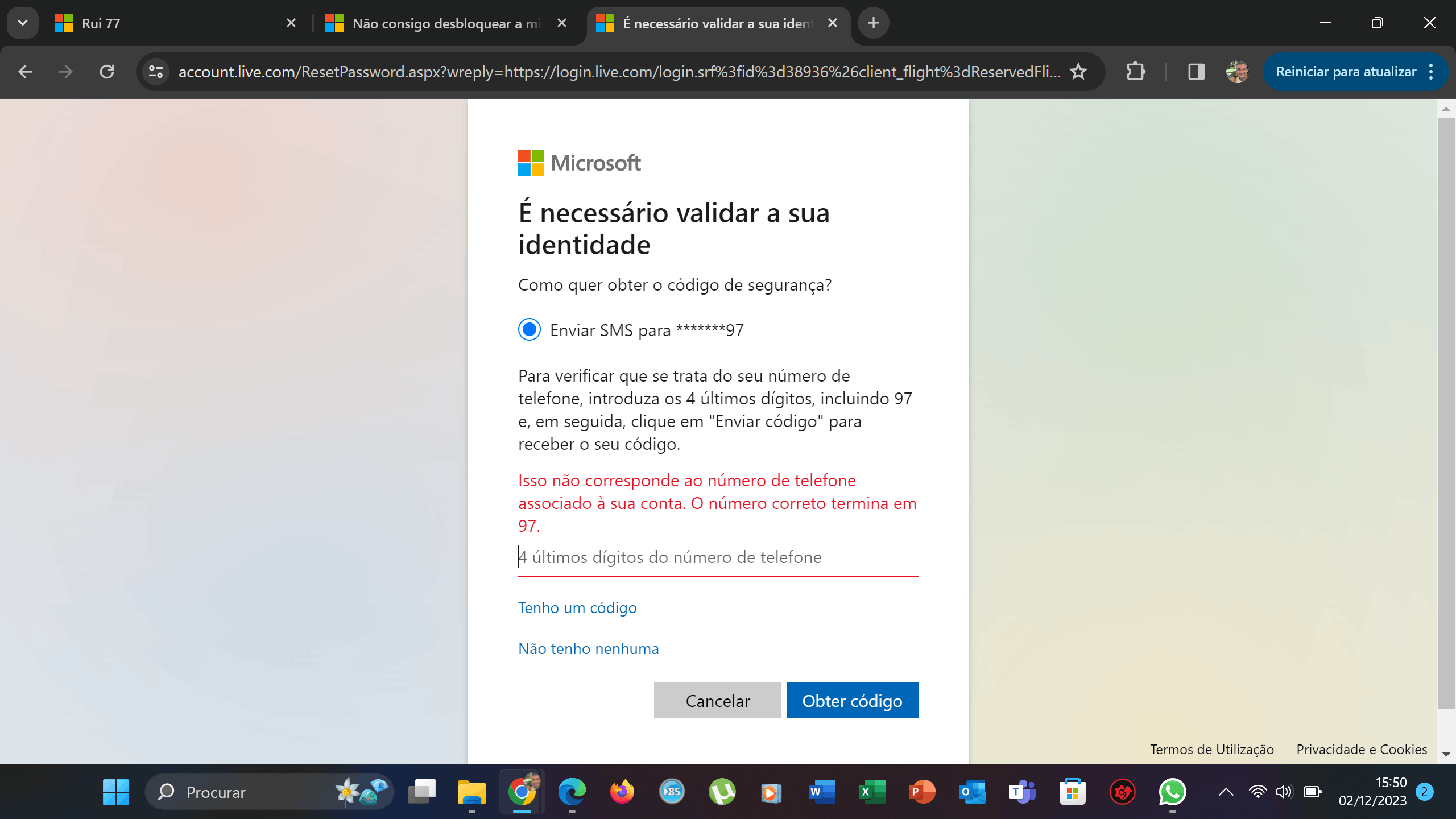Open a new tab with plus button
This screenshot has width=1456, height=819.
(874, 23)
